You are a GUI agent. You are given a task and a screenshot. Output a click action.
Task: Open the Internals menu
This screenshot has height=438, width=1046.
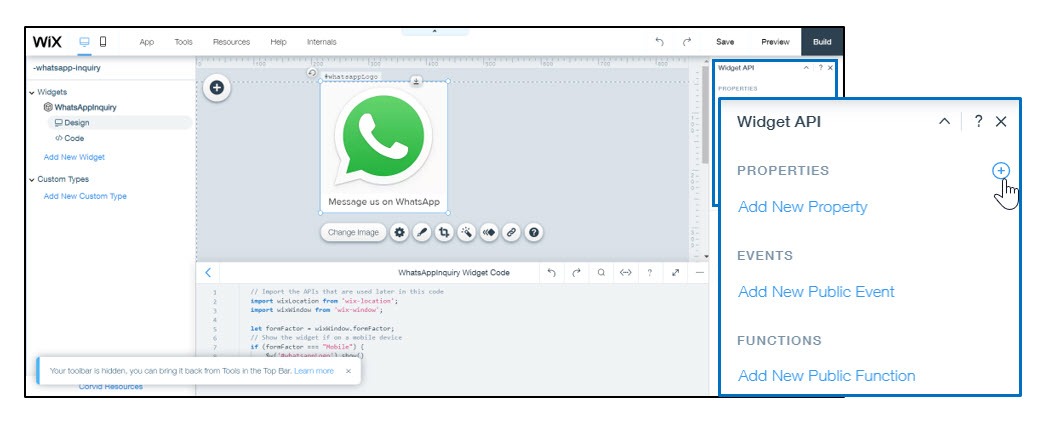click(x=322, y=42)
